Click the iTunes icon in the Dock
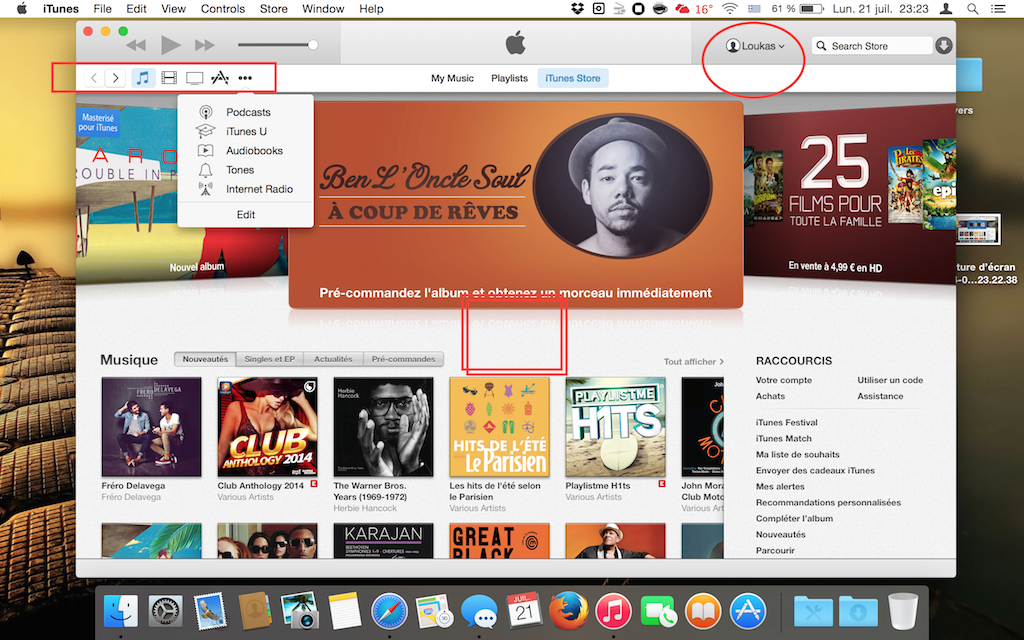 pos(613,612)
